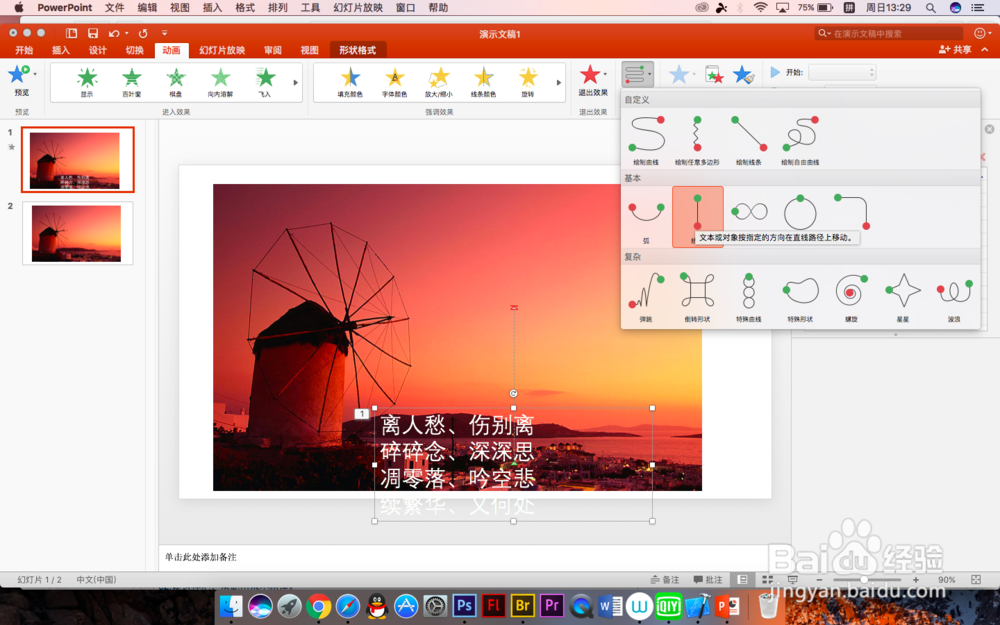Apply the 字体颜色 emphasis effect

tap(395, 82)
